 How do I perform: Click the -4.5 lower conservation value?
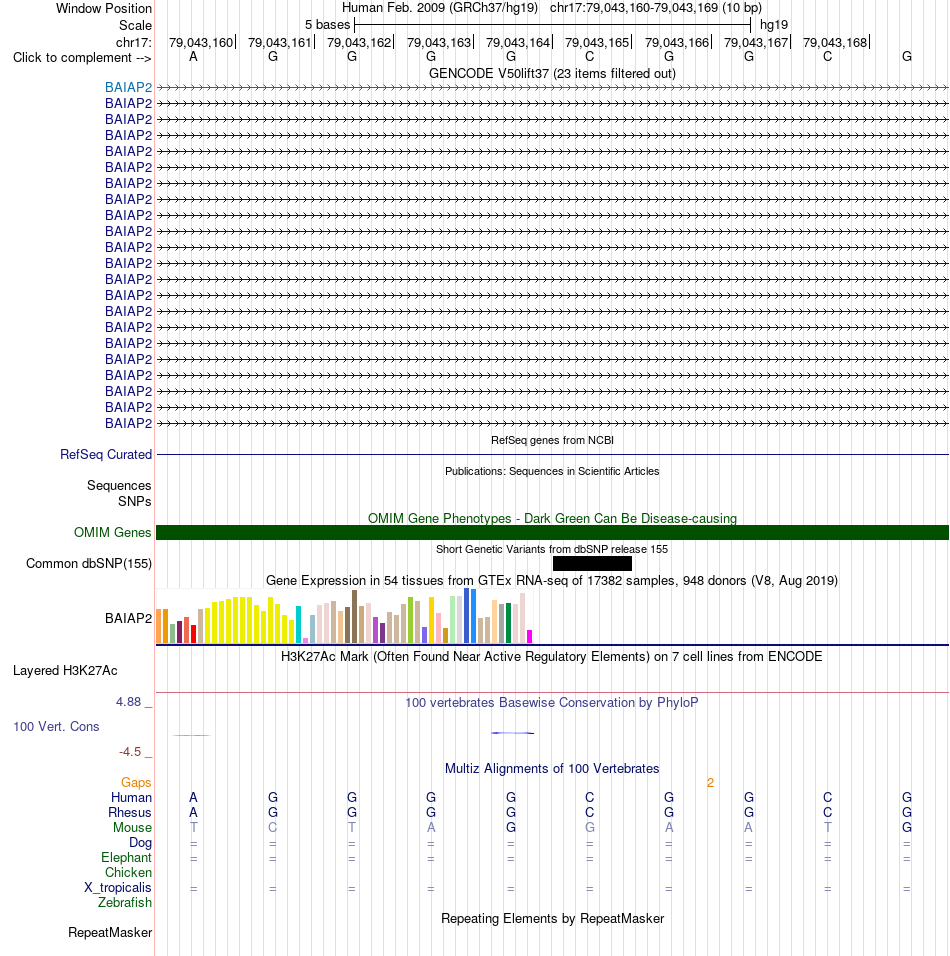click(x=130, y=752)
